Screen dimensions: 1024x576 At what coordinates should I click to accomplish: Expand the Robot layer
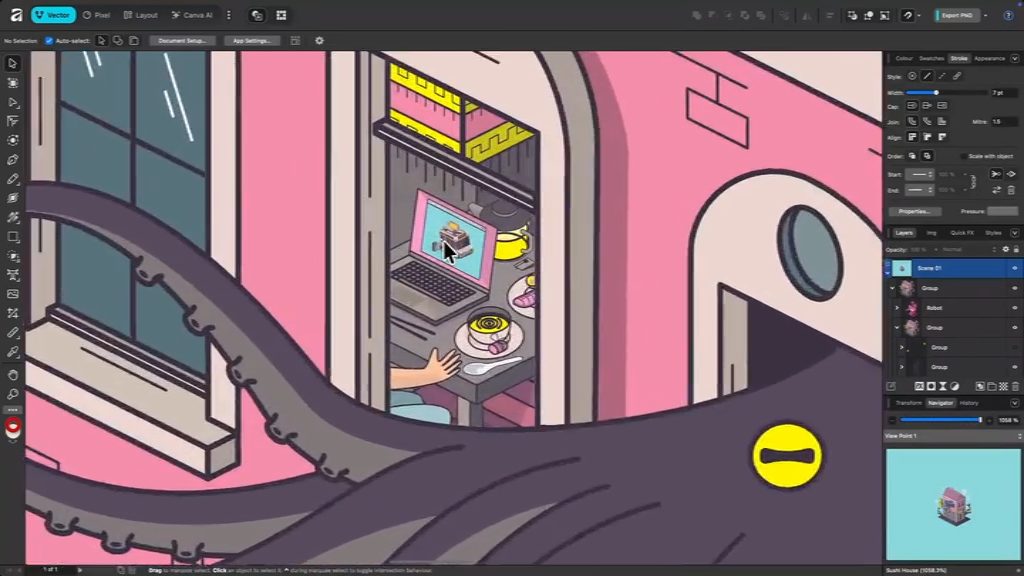tap(897, 308)
